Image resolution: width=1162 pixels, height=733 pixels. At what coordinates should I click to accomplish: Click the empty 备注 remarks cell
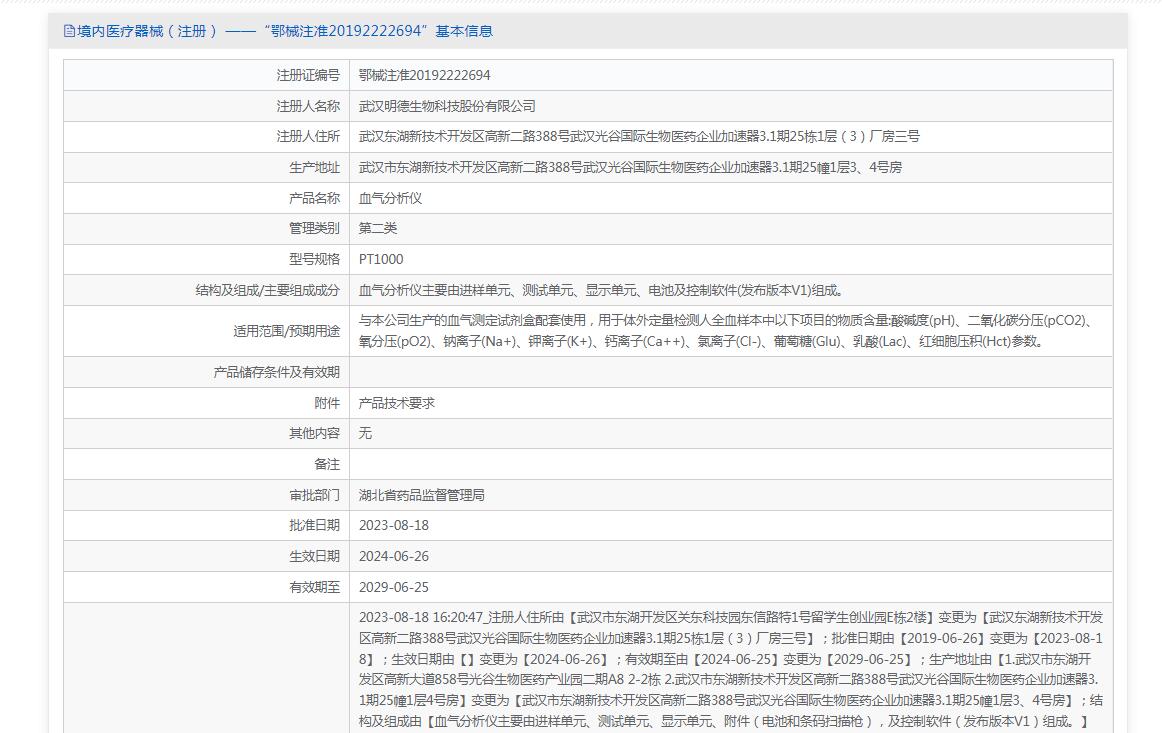click(730, 464)
